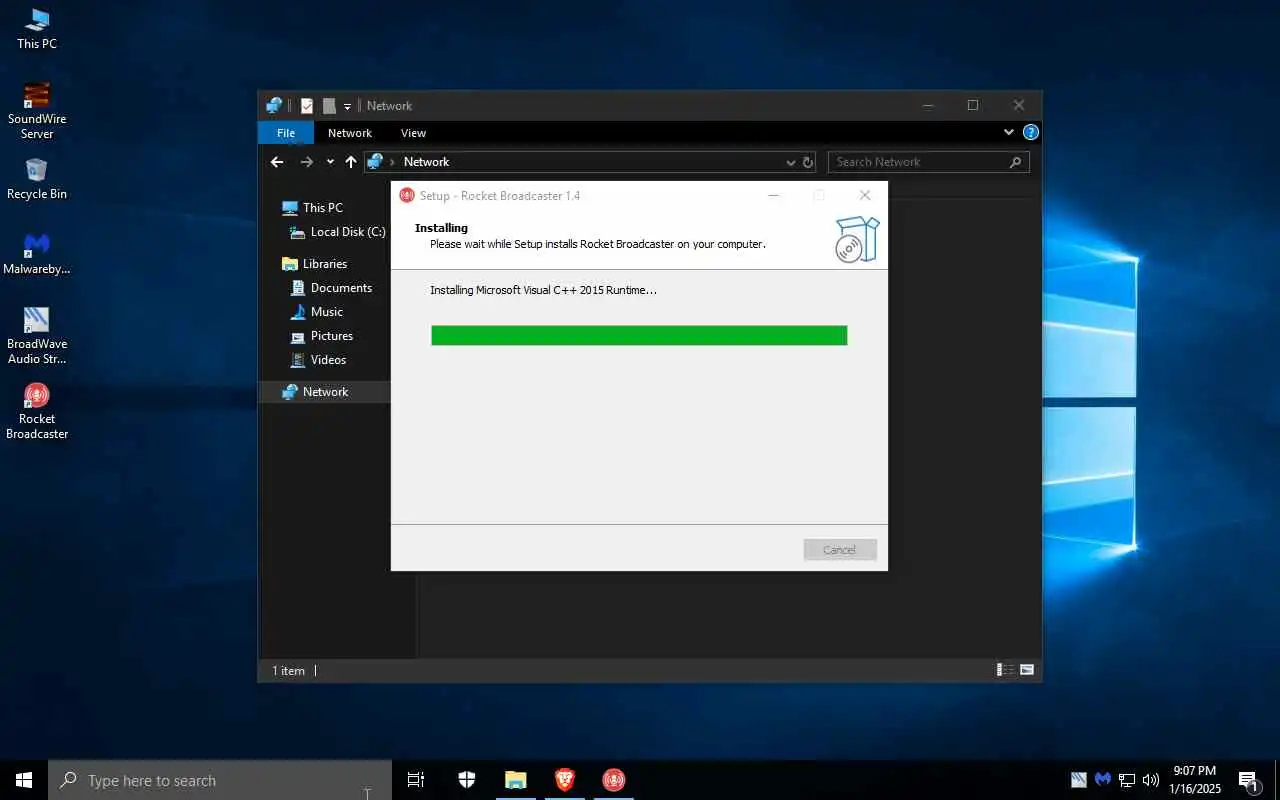Refresh the Network folder view

click(x=808, y=162)
